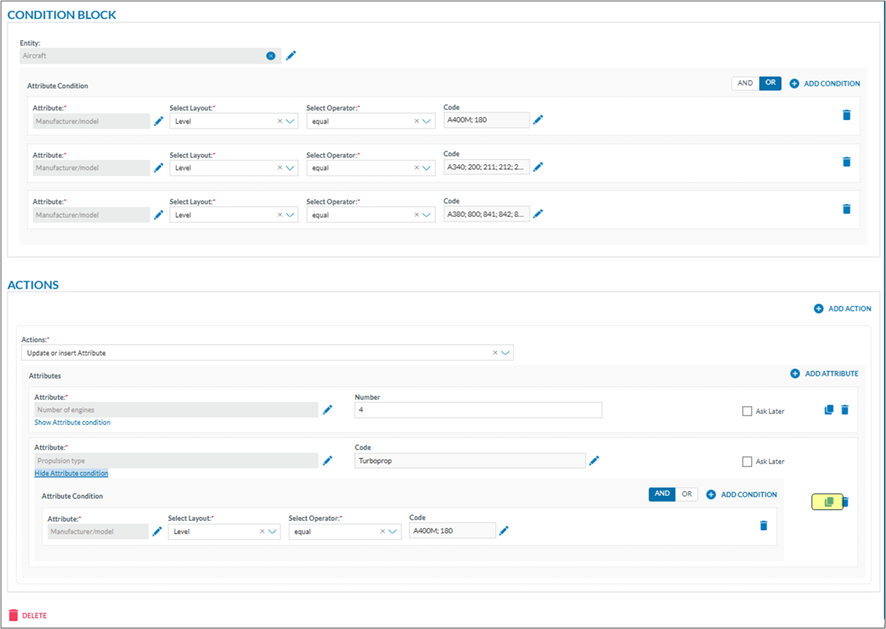Image resolution: width=886 pixels, height=629 pixels.
Task: Check Ask Later for Propulsion type
Action: (x=747, y=462)
